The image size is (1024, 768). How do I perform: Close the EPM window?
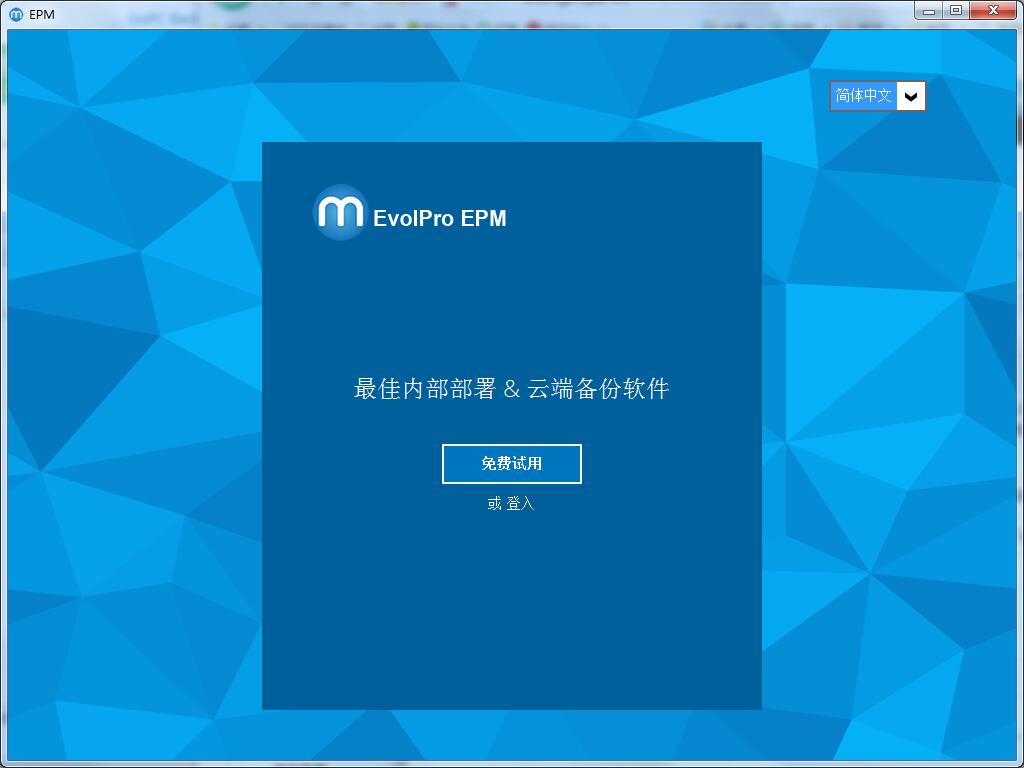(992, 10)
